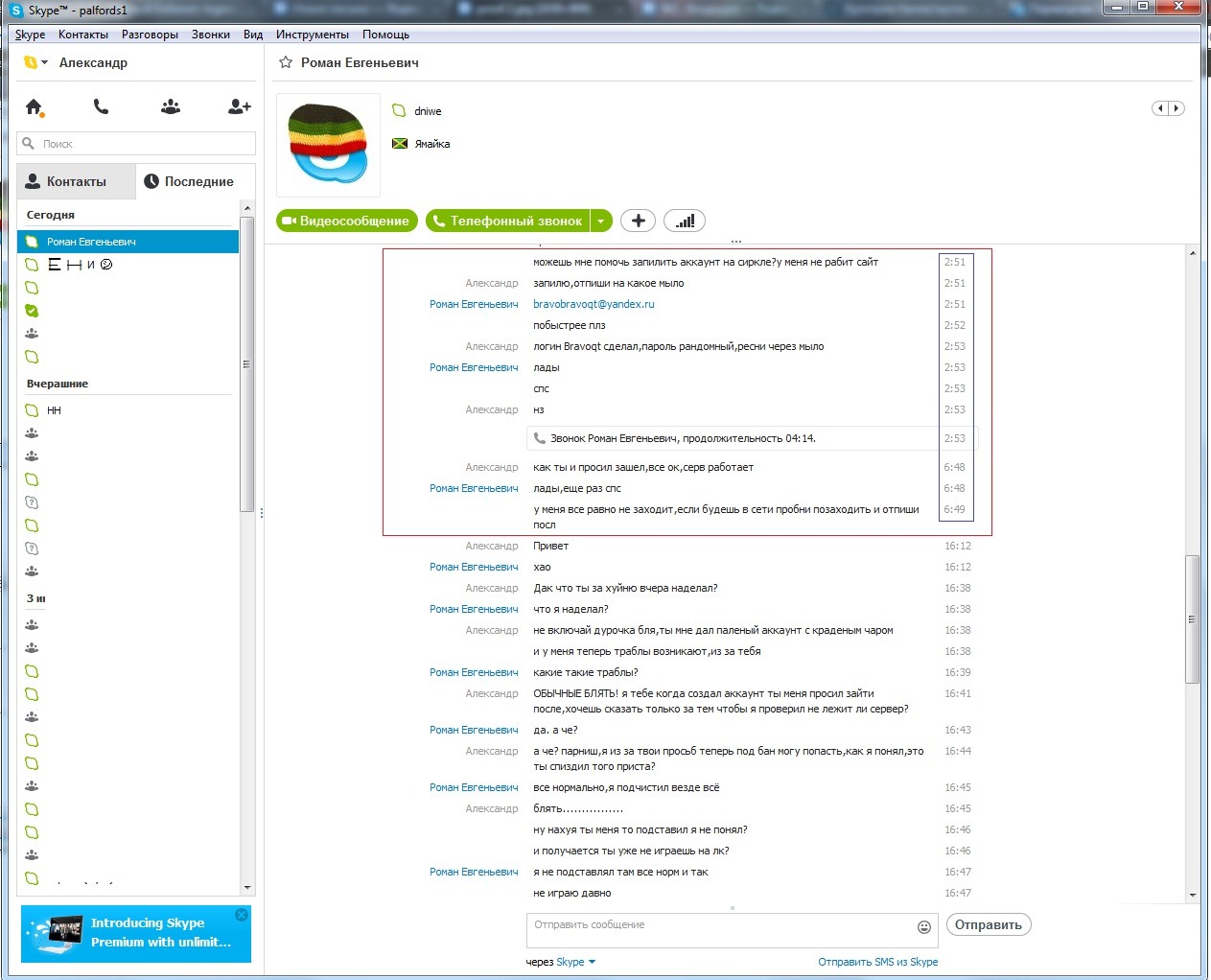
Task: Click the 'да. а че?' message
Action: [555, 730]
